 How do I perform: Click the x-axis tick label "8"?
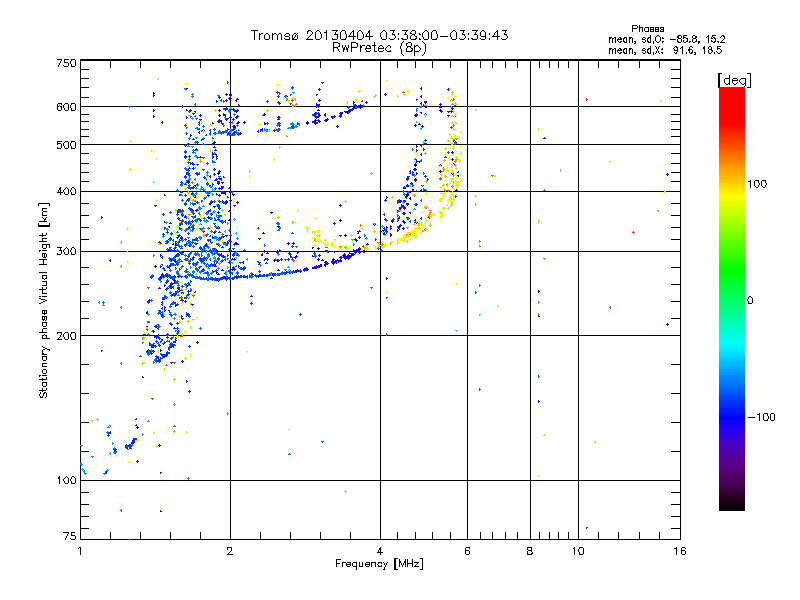pos(530,551)
